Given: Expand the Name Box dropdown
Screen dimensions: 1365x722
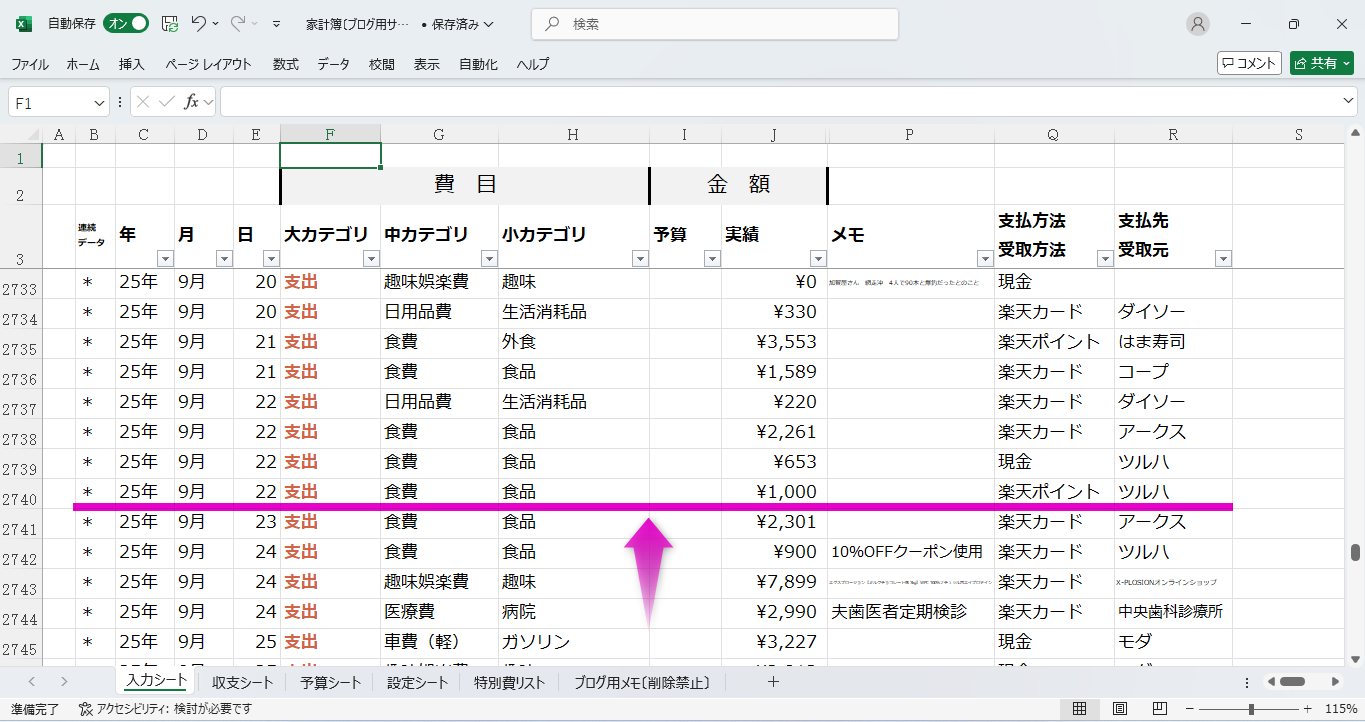Looking at the screenshot, I should pyautogui.click(x=99, y=102).
